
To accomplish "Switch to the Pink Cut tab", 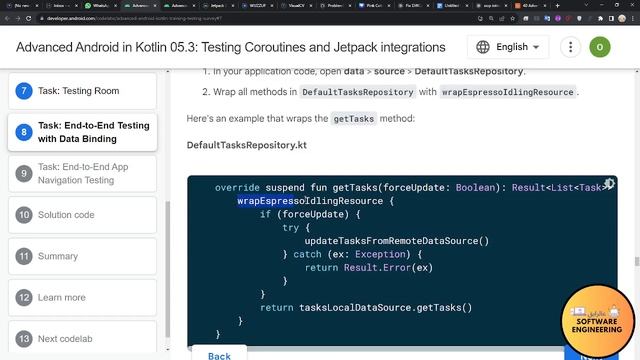I will click(374, 6).
